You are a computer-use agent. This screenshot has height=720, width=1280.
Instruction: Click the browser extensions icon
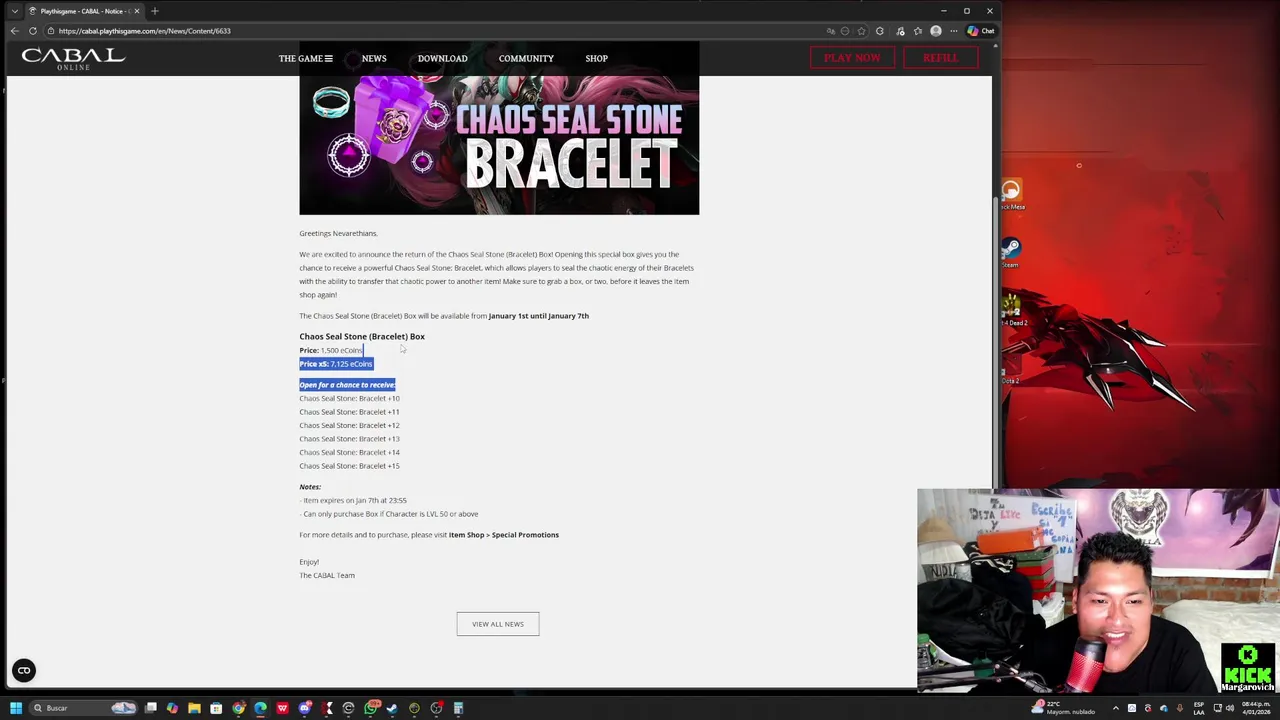pyautogui.click(x=880, y=31)
